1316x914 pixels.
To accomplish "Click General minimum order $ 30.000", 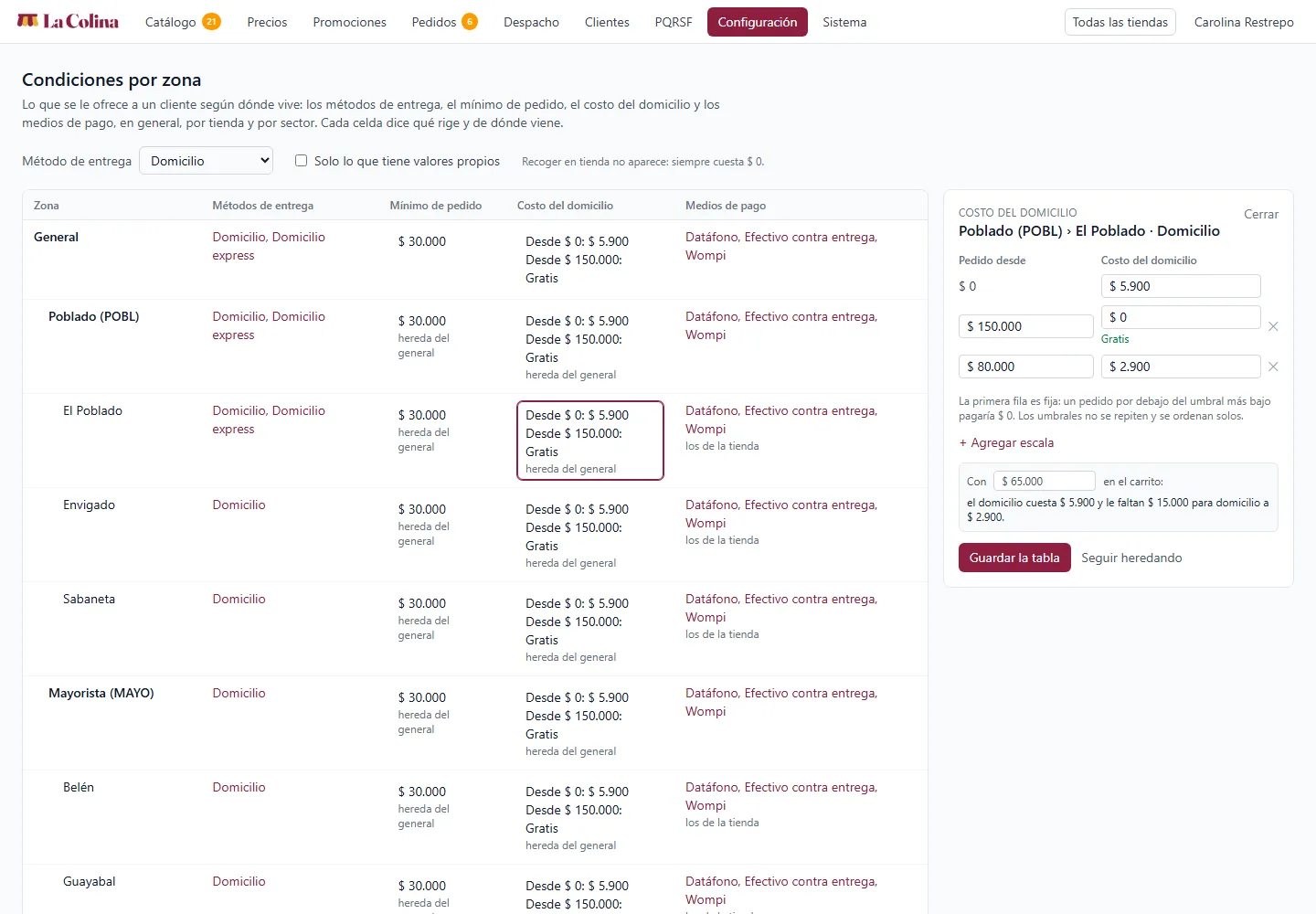I will pos(422,241).
